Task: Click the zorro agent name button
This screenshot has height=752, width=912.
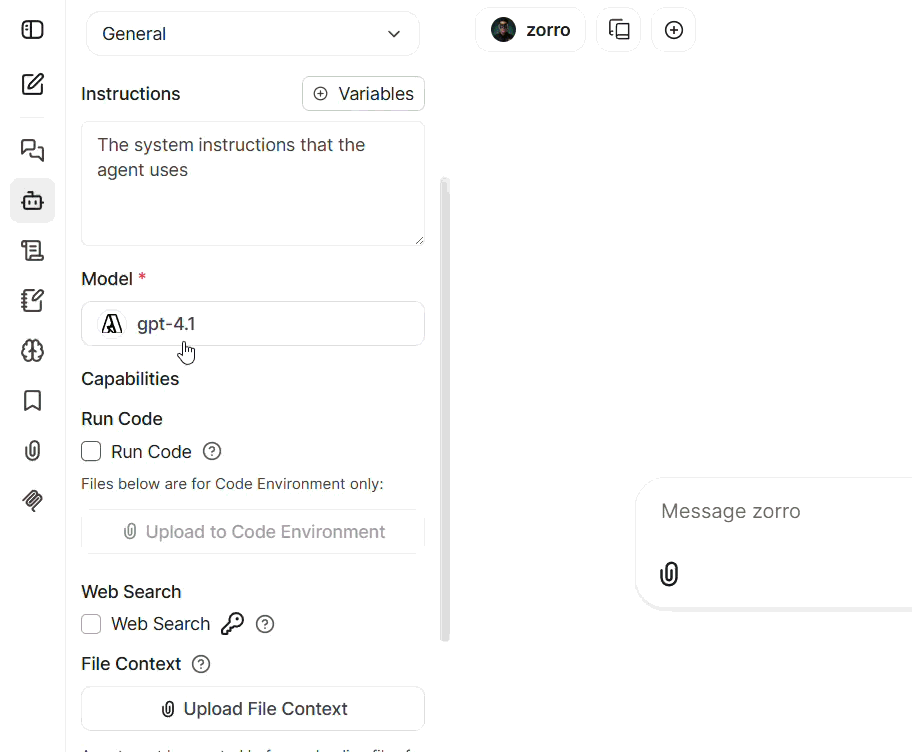Action: [530, 30]
